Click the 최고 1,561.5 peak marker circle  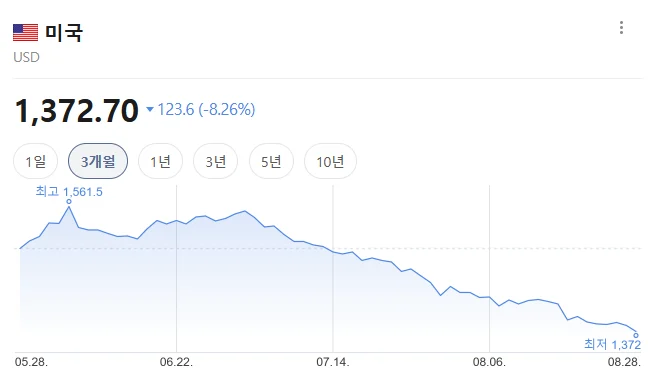pyautogui.click(x=69, y=202)
